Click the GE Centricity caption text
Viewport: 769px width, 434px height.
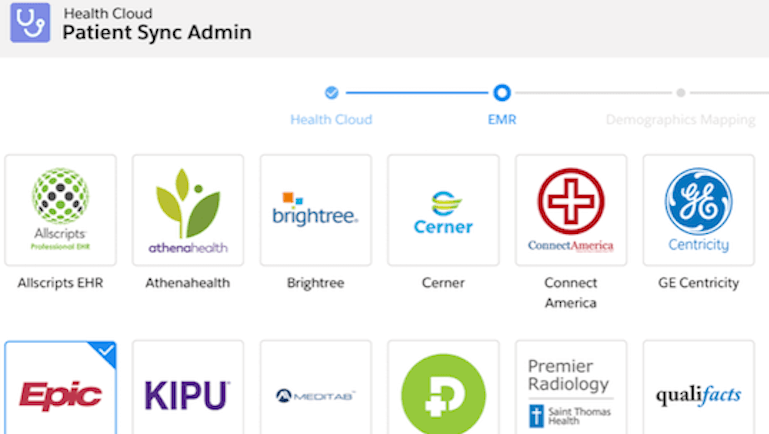[x=699, y=283]
